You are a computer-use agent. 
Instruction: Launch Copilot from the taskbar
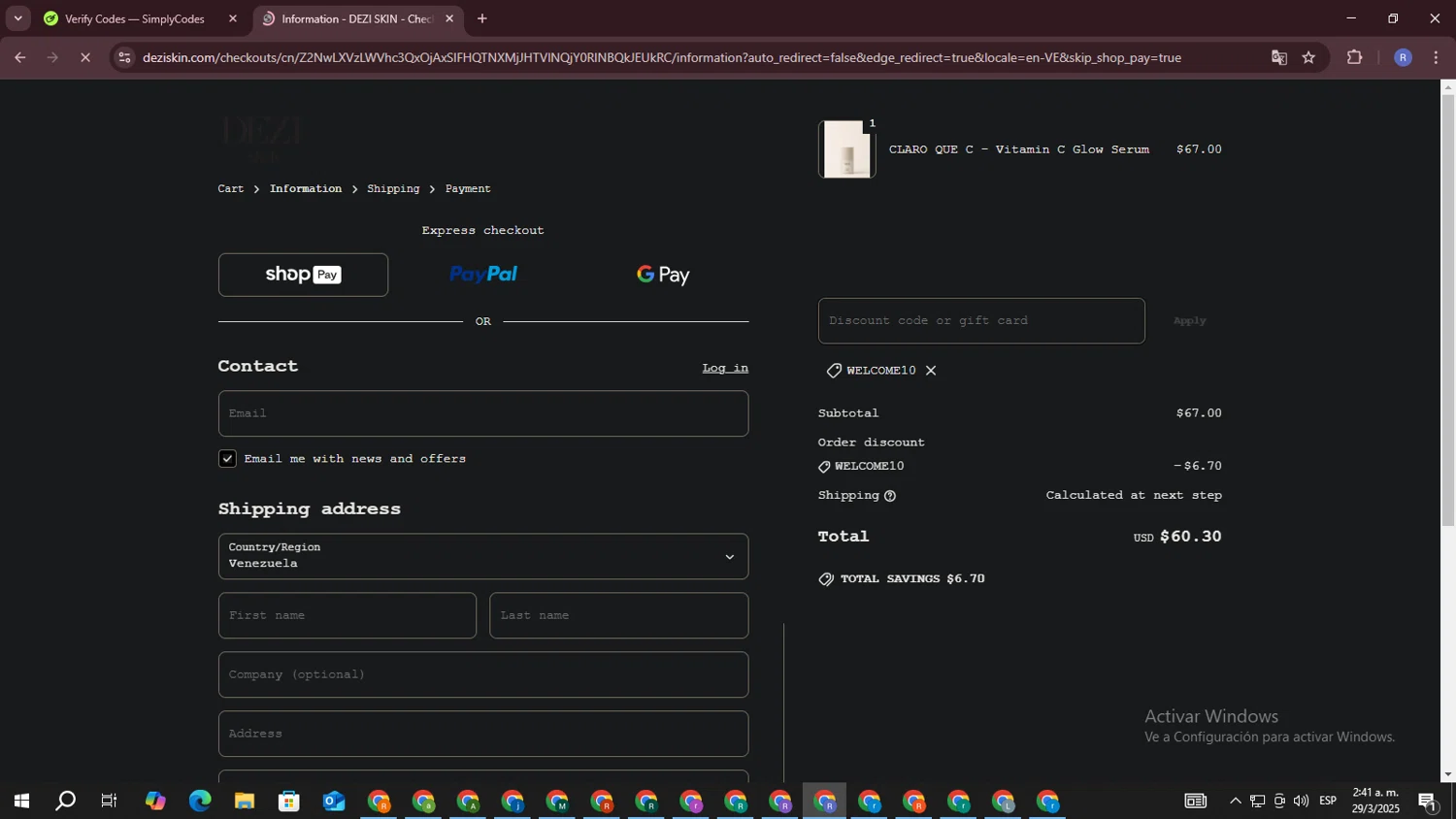click(x=155, y=801)
